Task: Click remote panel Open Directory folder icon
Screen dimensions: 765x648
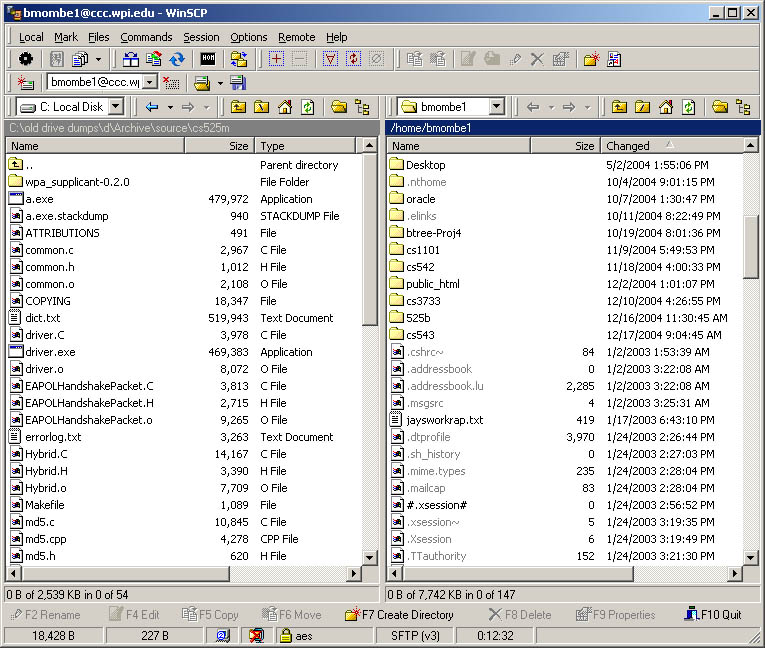Action: coord(720,107)
